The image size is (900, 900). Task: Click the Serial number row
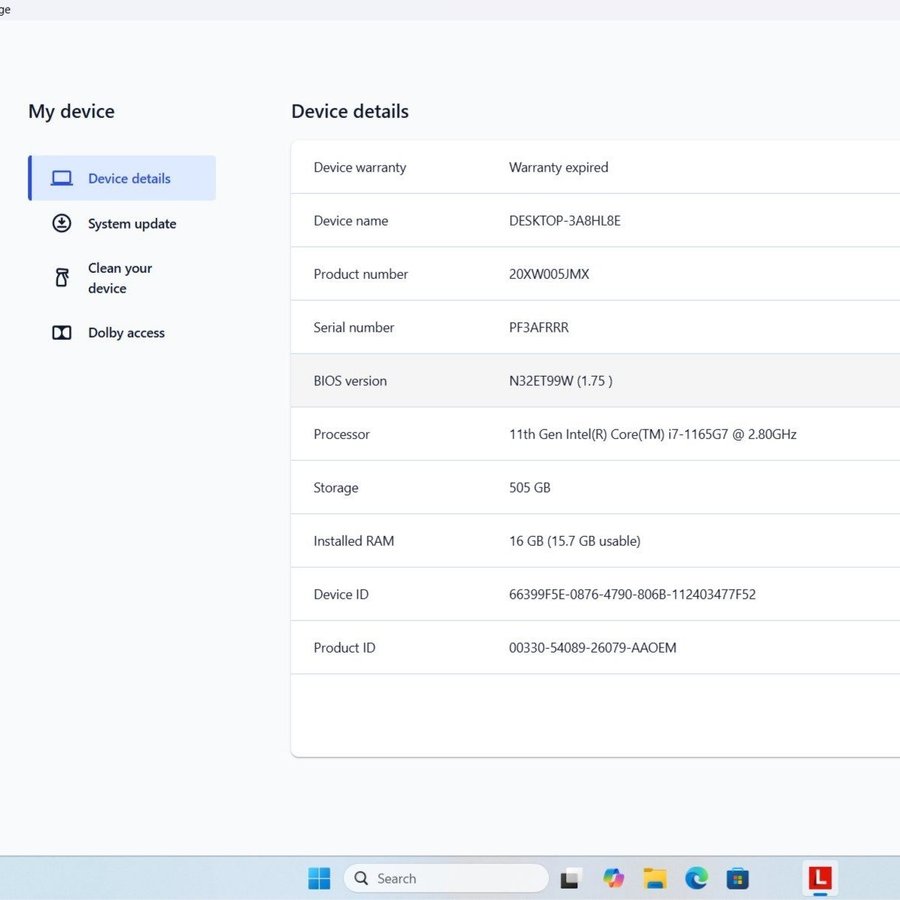click(595, 327)
